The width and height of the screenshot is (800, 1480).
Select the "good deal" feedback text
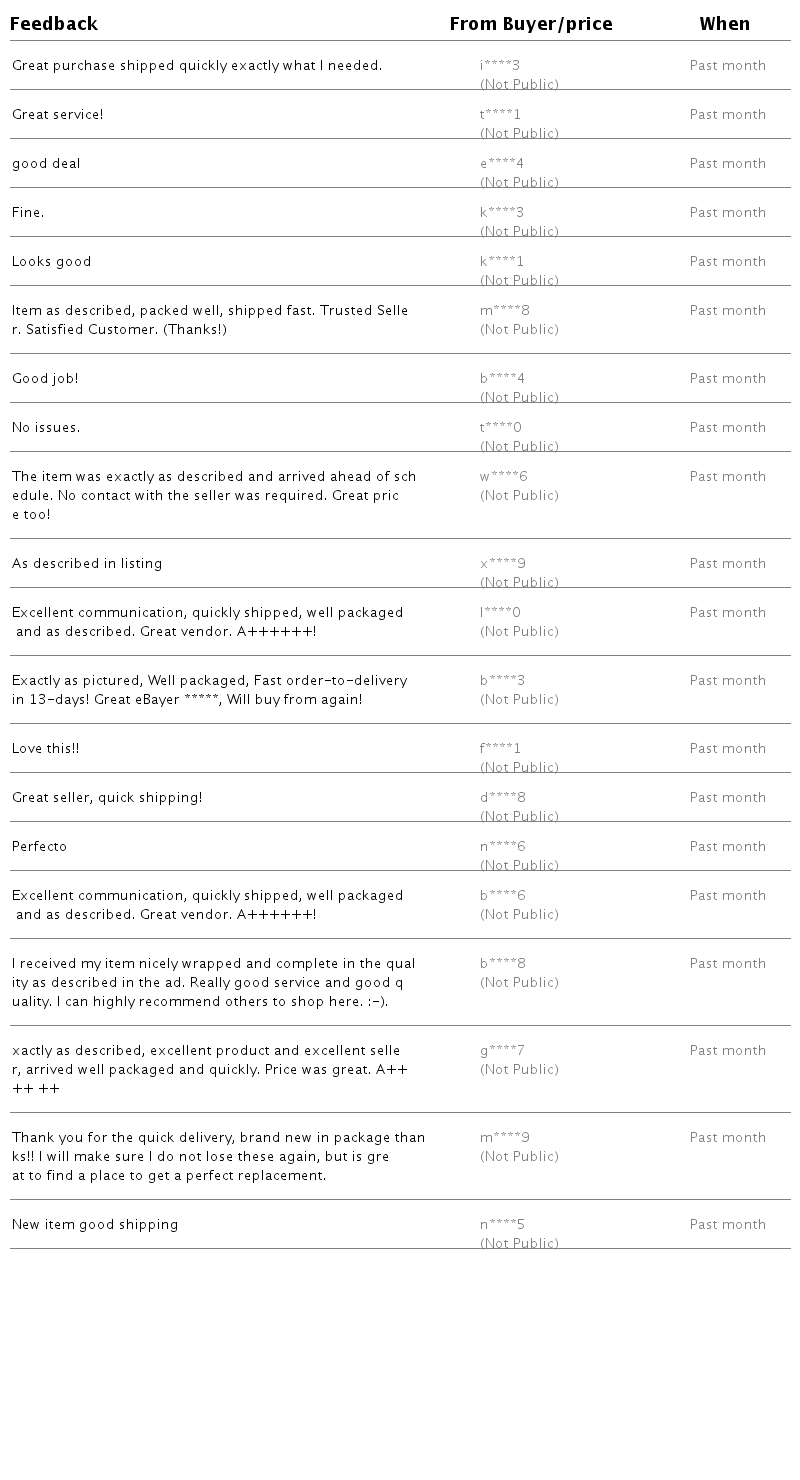coord(46,164)
